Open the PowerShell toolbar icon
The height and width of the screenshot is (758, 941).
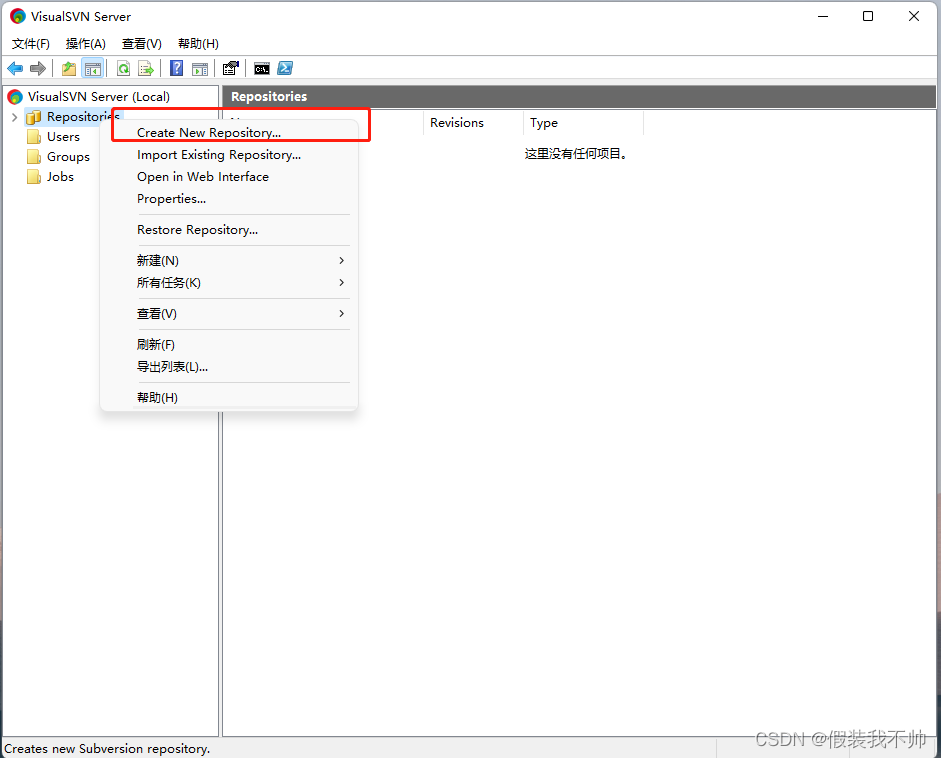click(285, 68)
